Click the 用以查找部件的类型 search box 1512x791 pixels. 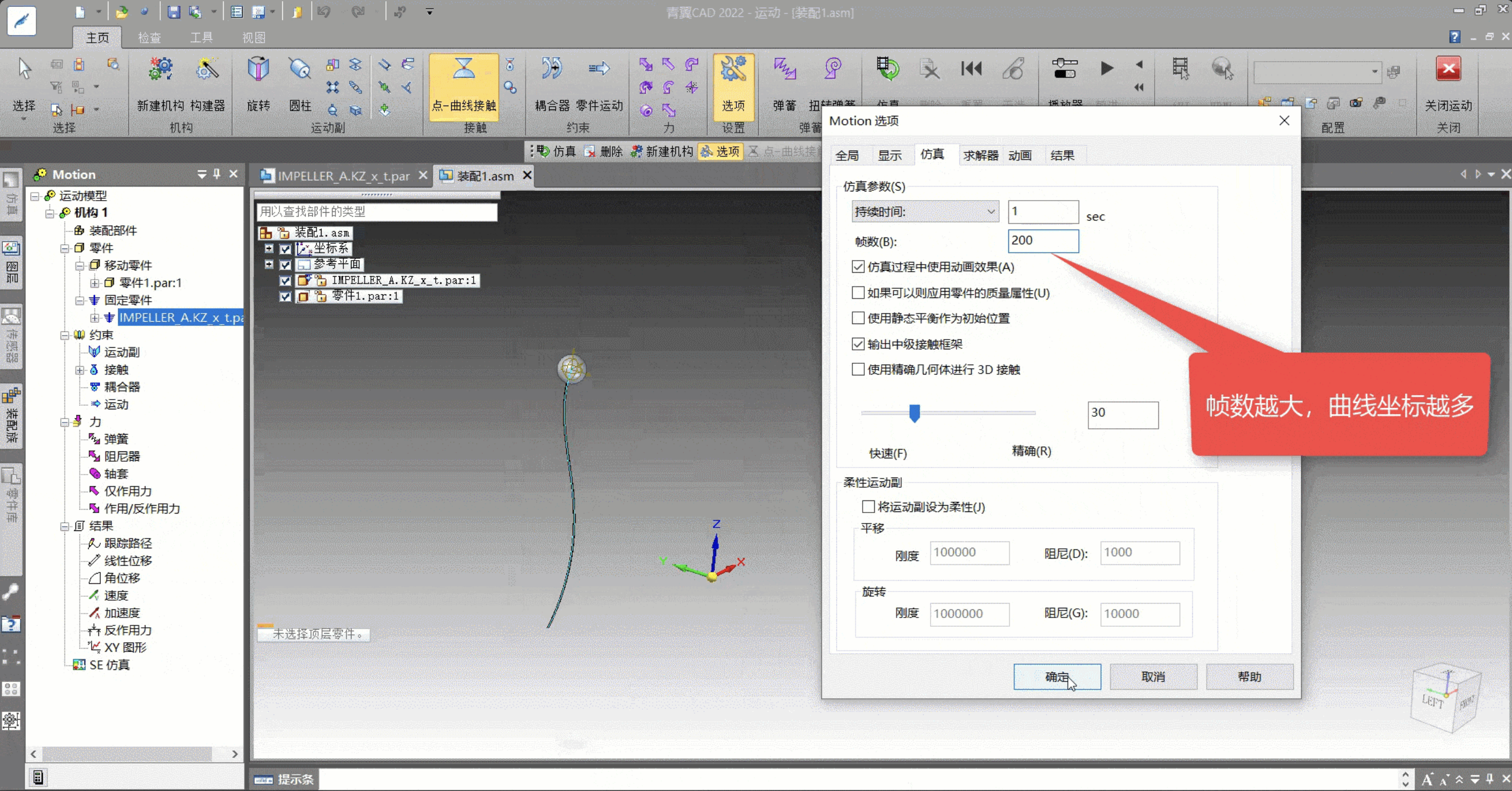(x=377, y=212)
